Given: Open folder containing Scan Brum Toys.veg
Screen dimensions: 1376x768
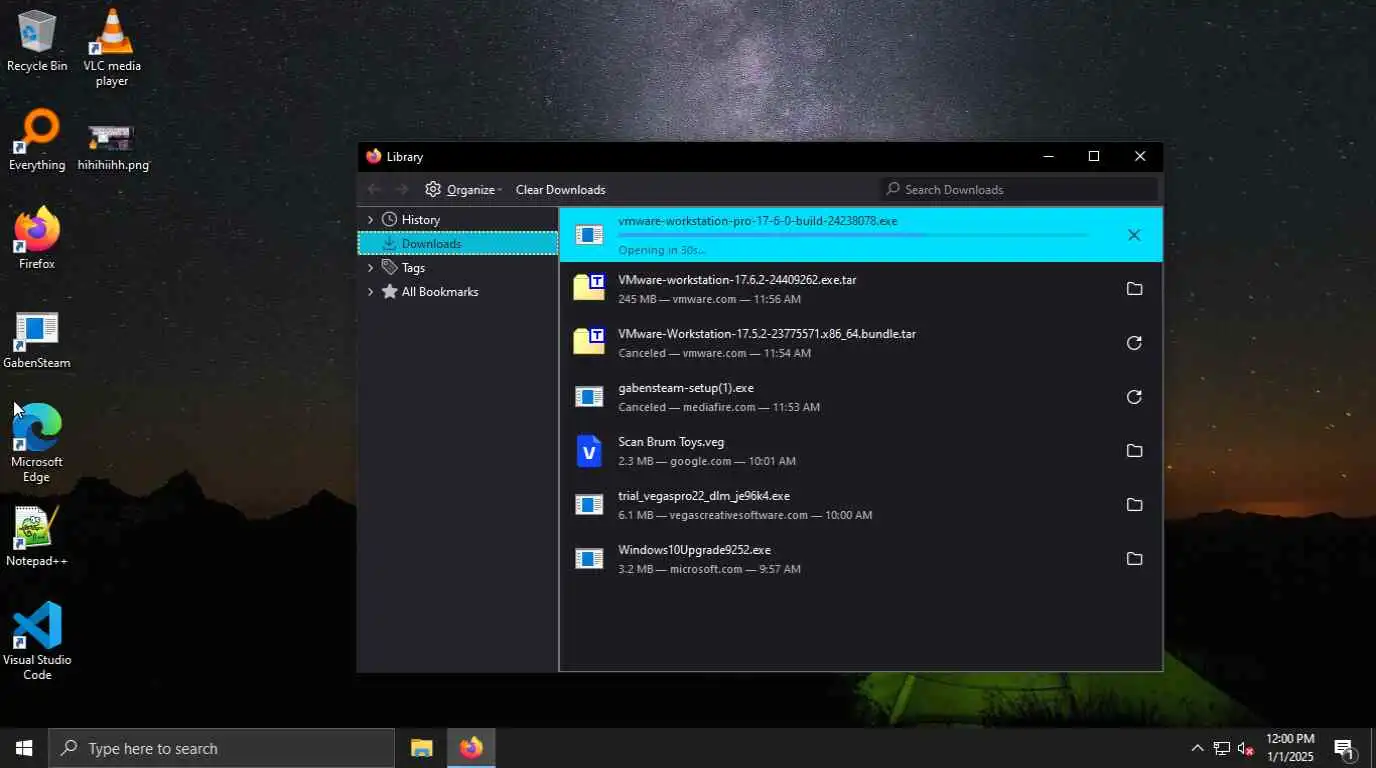Looking at the screenshot, I should [1134, 451].
